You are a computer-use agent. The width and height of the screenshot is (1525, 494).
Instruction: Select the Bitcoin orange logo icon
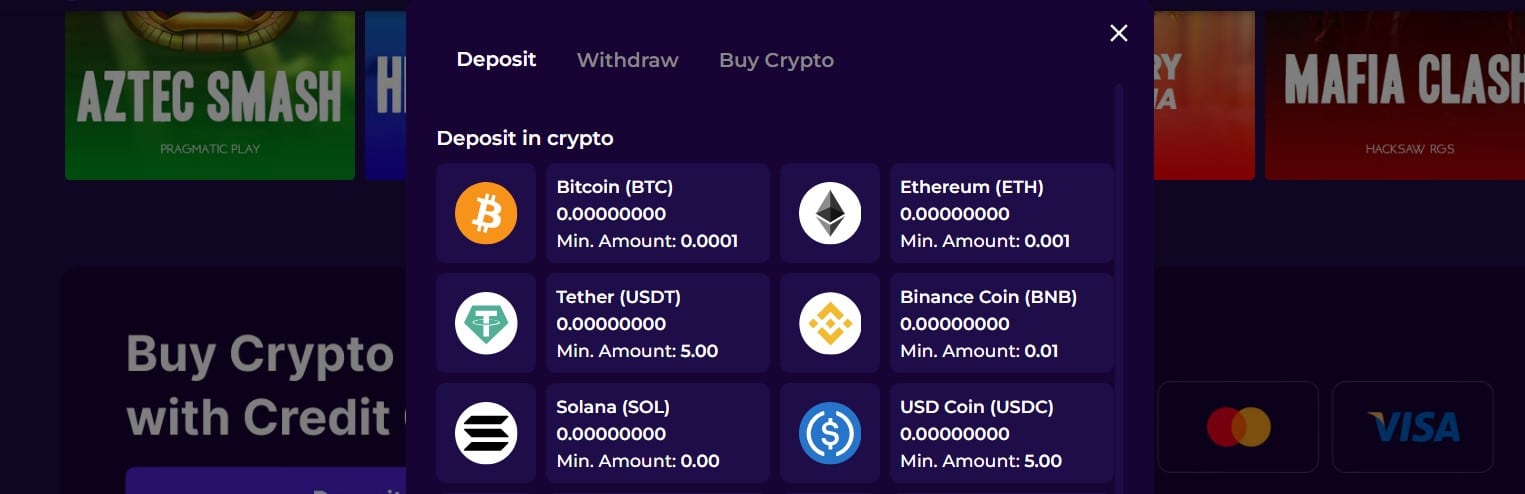tap(486, 213)
